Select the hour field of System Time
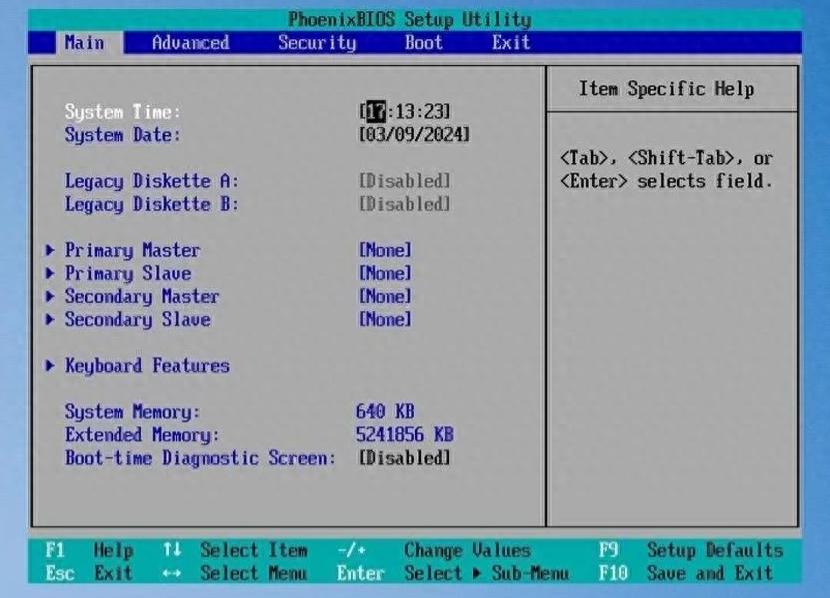Viewport: 830px width, 598px height. point(376,112)
